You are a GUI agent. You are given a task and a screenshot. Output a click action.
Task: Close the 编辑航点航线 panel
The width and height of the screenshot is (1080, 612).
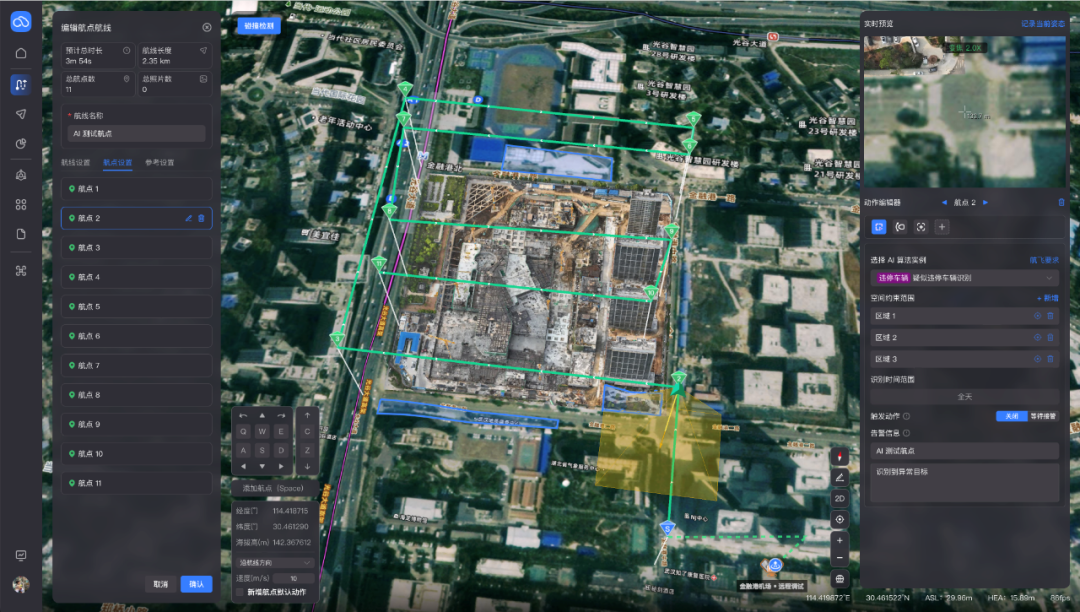(207, 28)
